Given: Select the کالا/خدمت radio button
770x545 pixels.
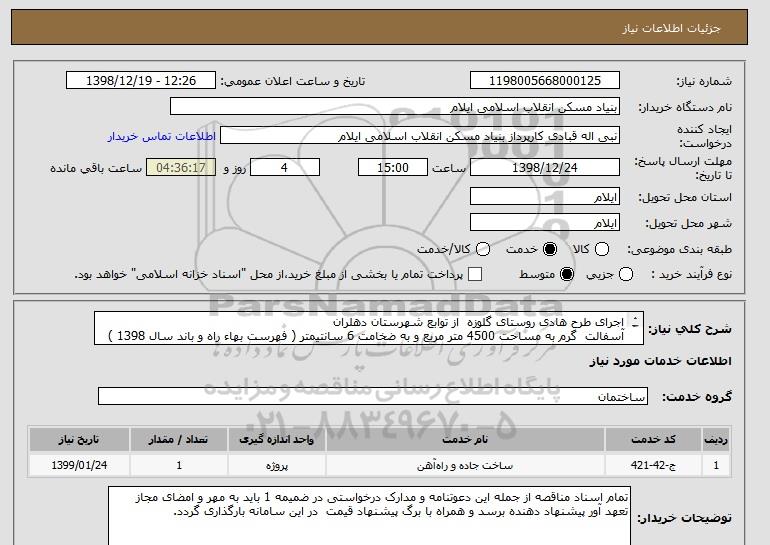Looking at the screenshot, I should coord(483,249).
